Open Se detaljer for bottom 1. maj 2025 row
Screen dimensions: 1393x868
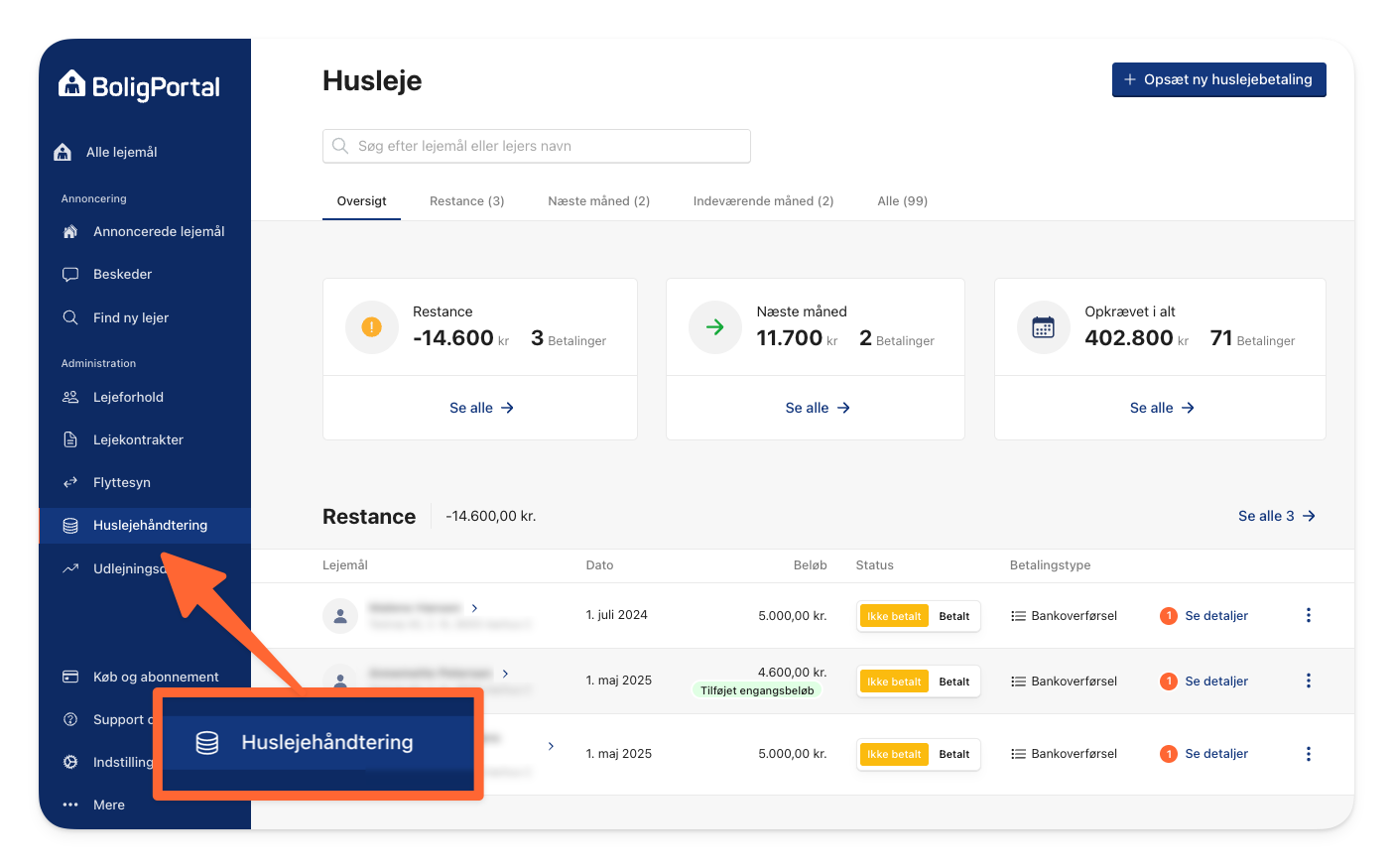coord(1216,754)
